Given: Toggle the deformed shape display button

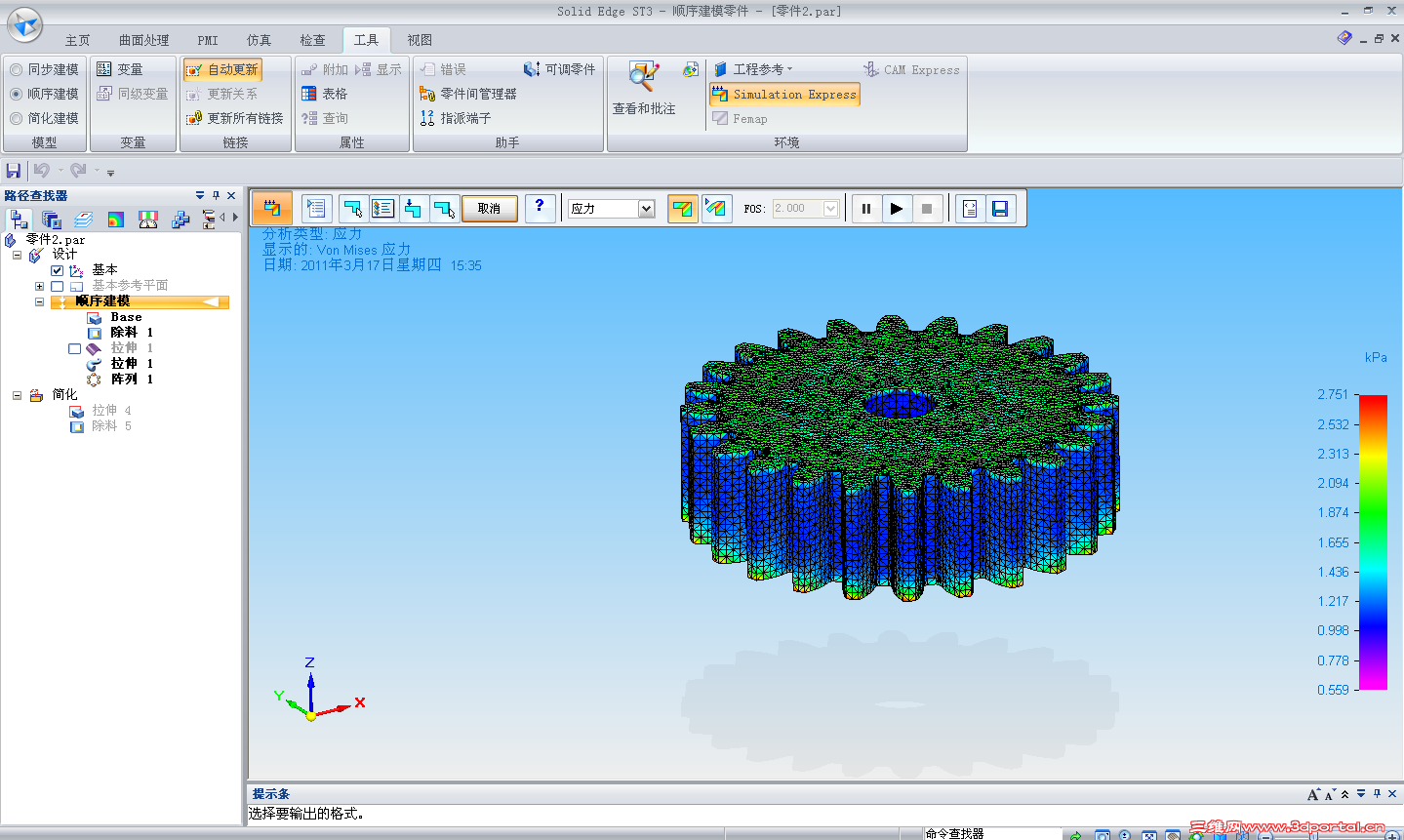Looking at the screenshot, I should click(717, 208).
